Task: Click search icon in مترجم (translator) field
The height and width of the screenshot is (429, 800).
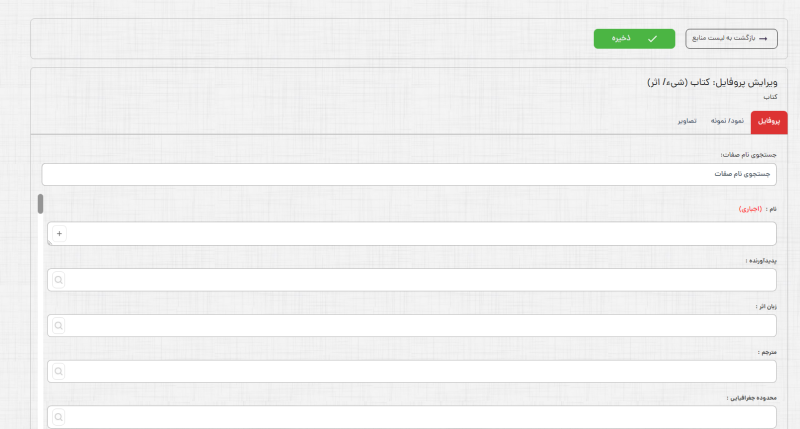Action: pyautogui.click(x=59, y=372)
